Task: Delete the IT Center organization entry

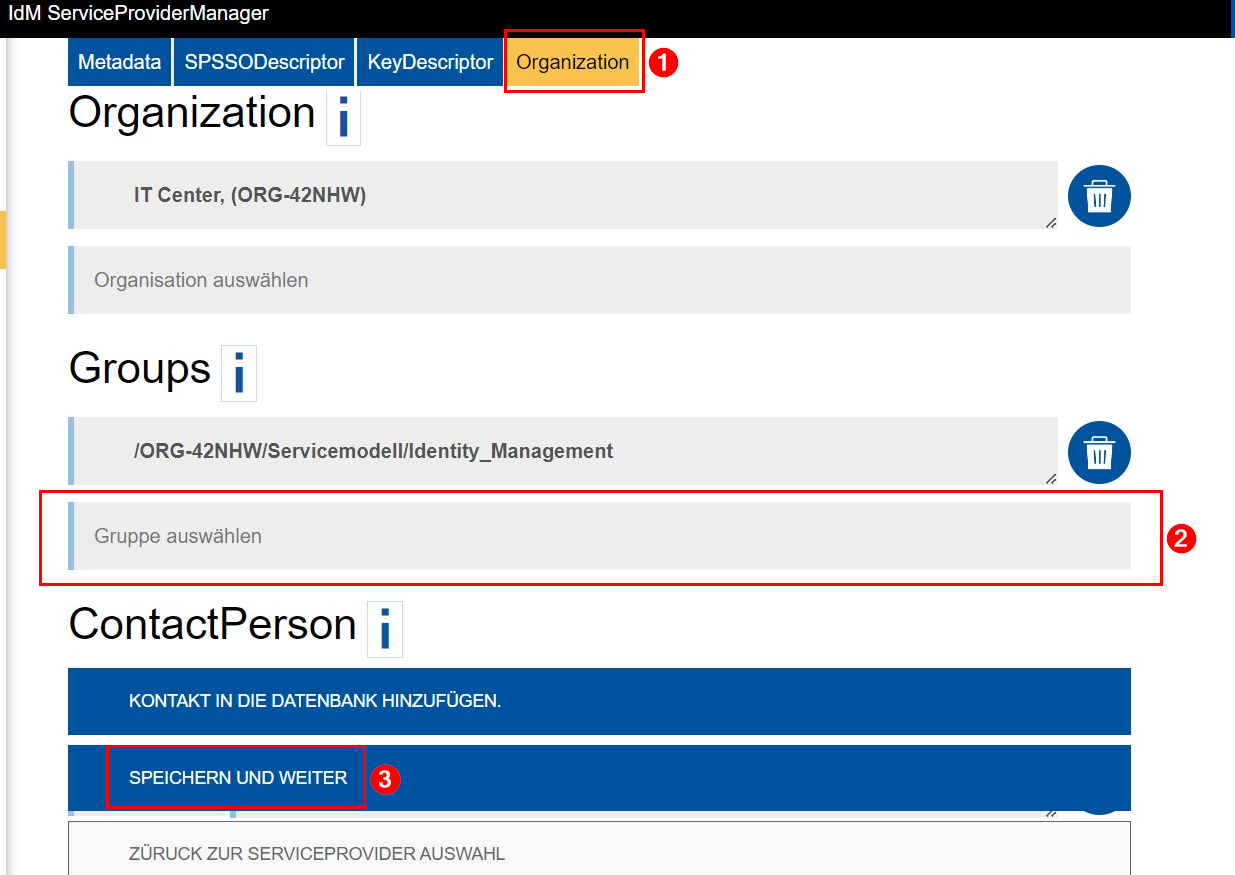Action: [x=1099, y=196]
